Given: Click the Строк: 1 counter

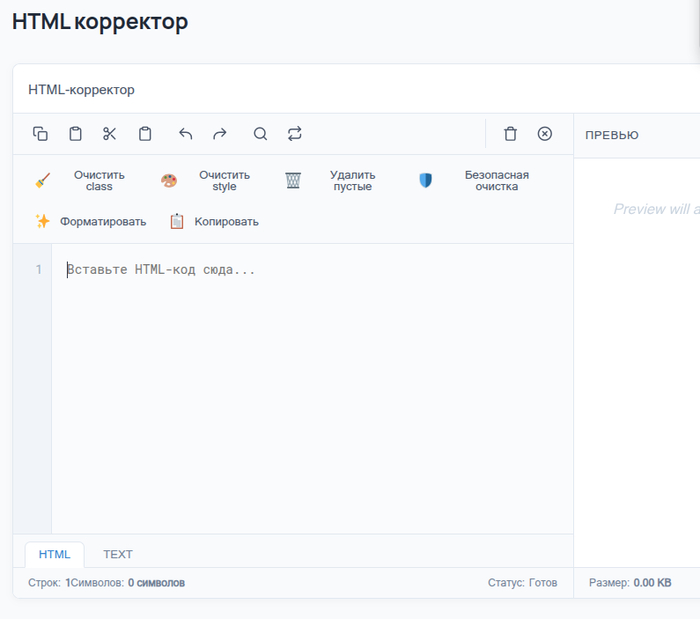Looking at the screenshot, I should pos(49,583).
